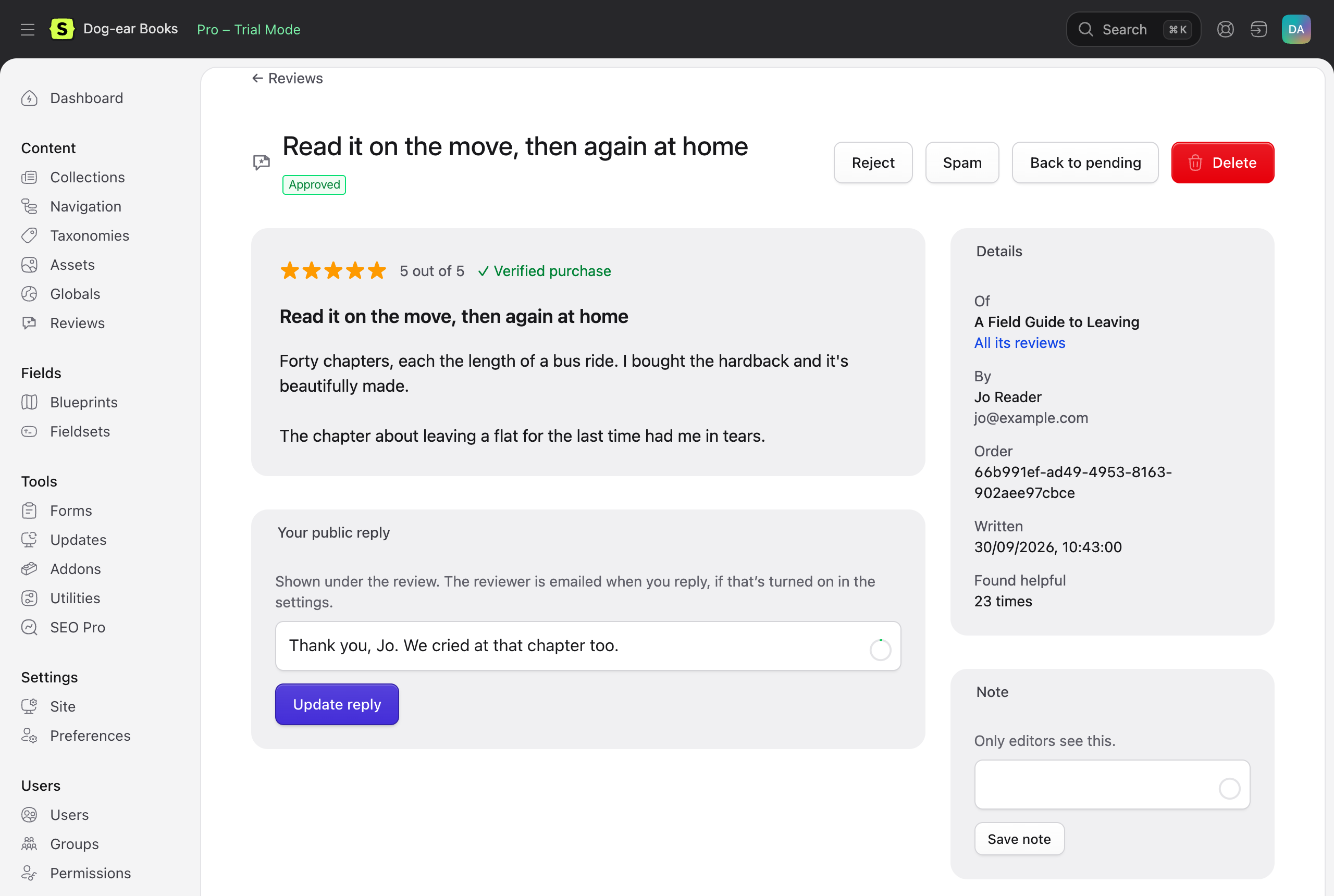Screen dimensions: 1334x896
Task: Click the Pro – Trial Mode label
Action: (x=249, y=29)
